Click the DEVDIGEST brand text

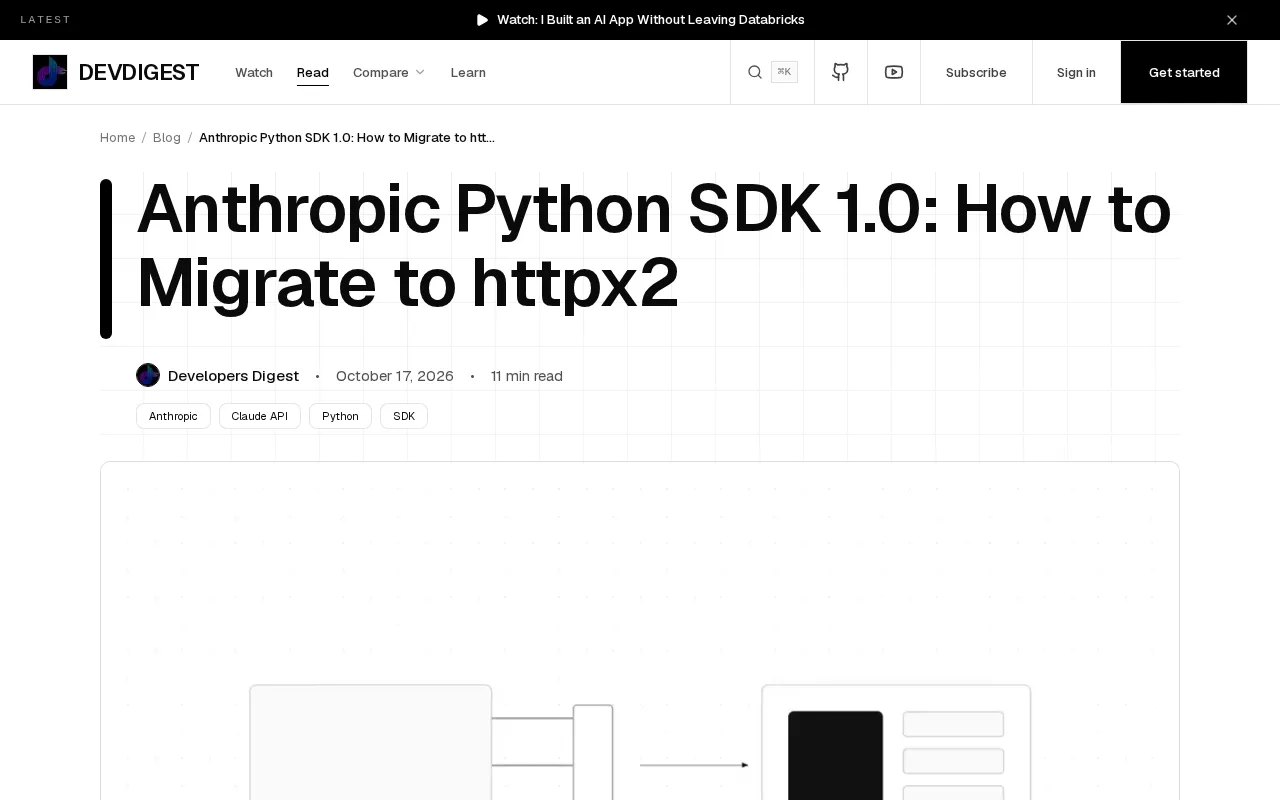coord(139,72)
